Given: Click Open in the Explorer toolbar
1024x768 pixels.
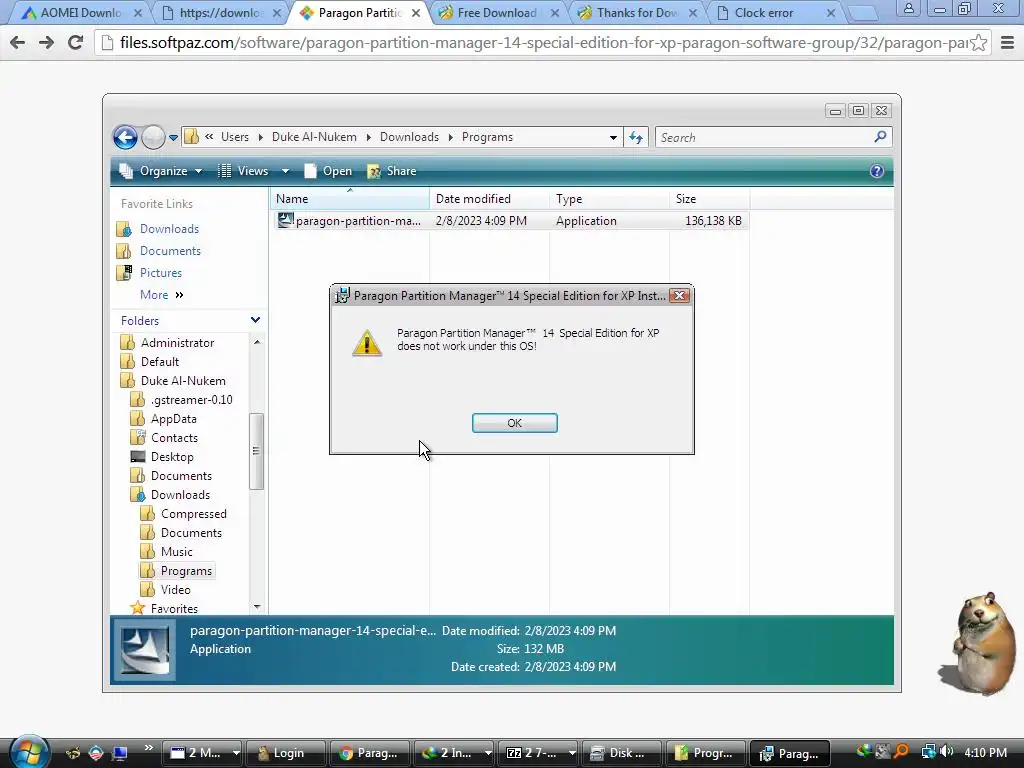Looking at the screenshot, I should (x=328, y=171).
